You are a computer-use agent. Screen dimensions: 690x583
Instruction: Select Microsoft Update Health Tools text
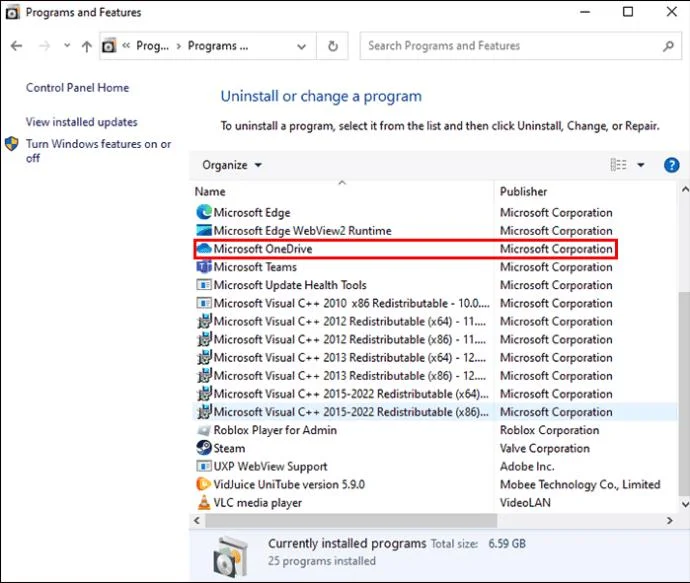click(290, 285)
